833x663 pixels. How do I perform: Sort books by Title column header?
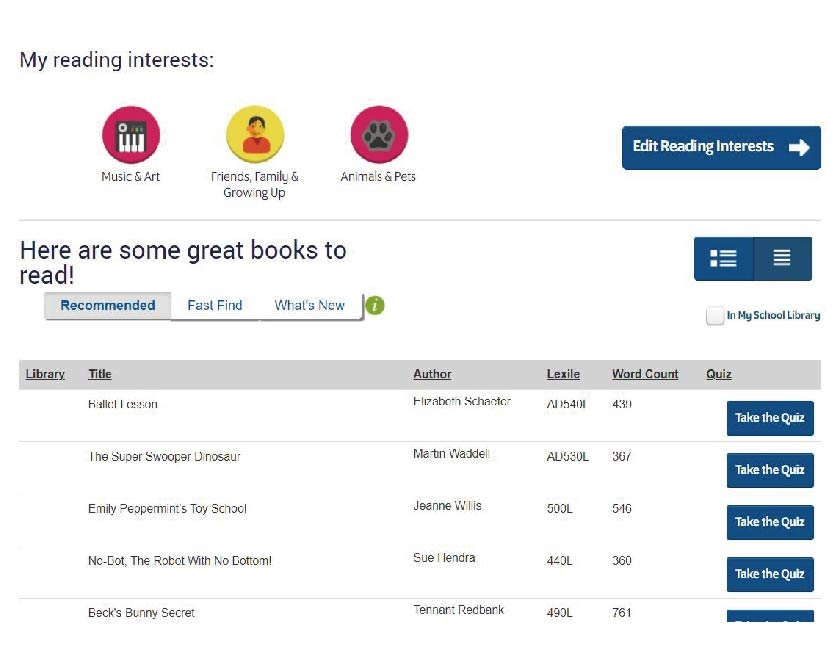click(100, 374)
